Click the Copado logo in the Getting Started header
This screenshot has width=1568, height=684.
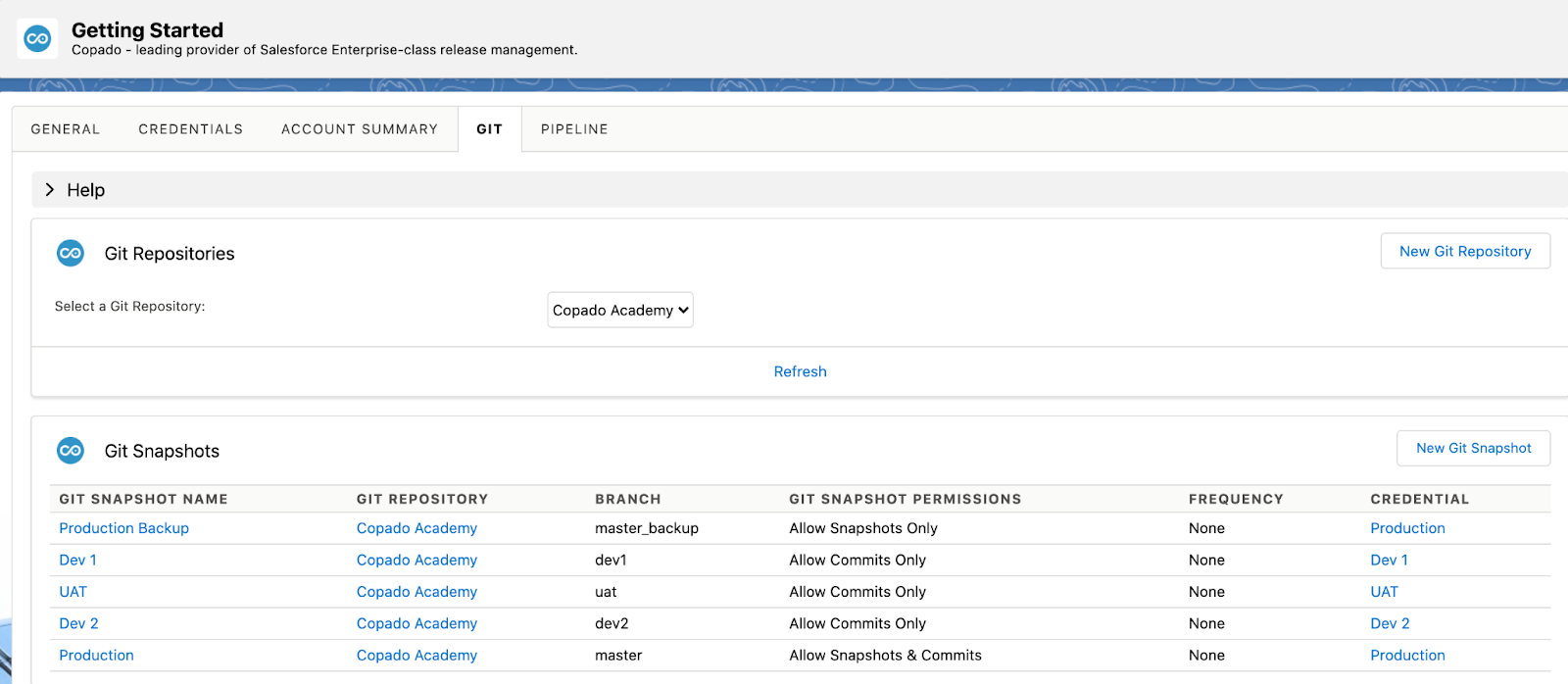coord(37,38)
